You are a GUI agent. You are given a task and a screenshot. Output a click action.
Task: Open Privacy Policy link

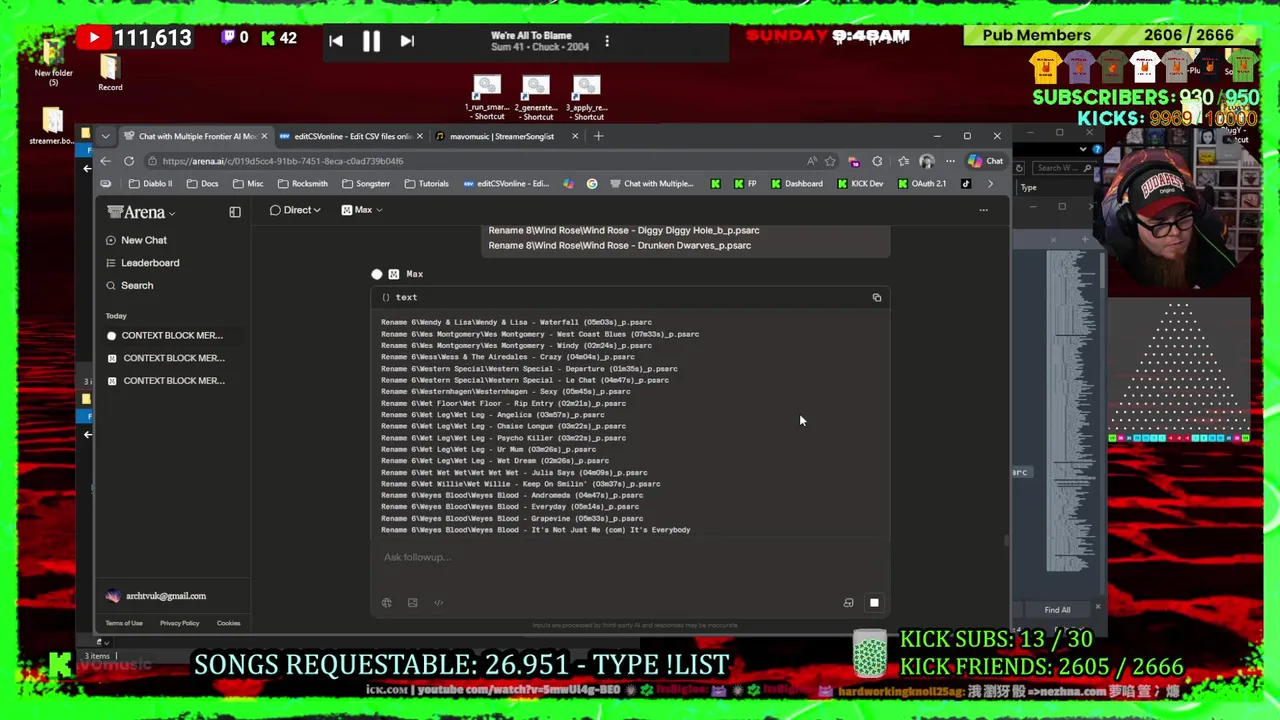(179, 623)
